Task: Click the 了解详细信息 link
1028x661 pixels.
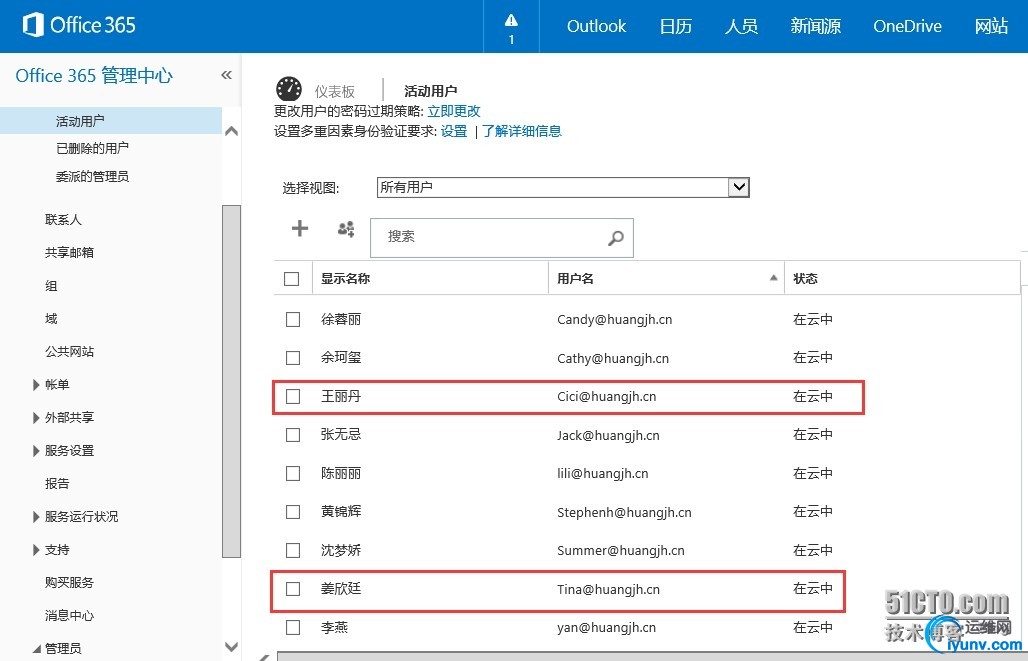Action: pyautogui.click(x=522, y=131)
